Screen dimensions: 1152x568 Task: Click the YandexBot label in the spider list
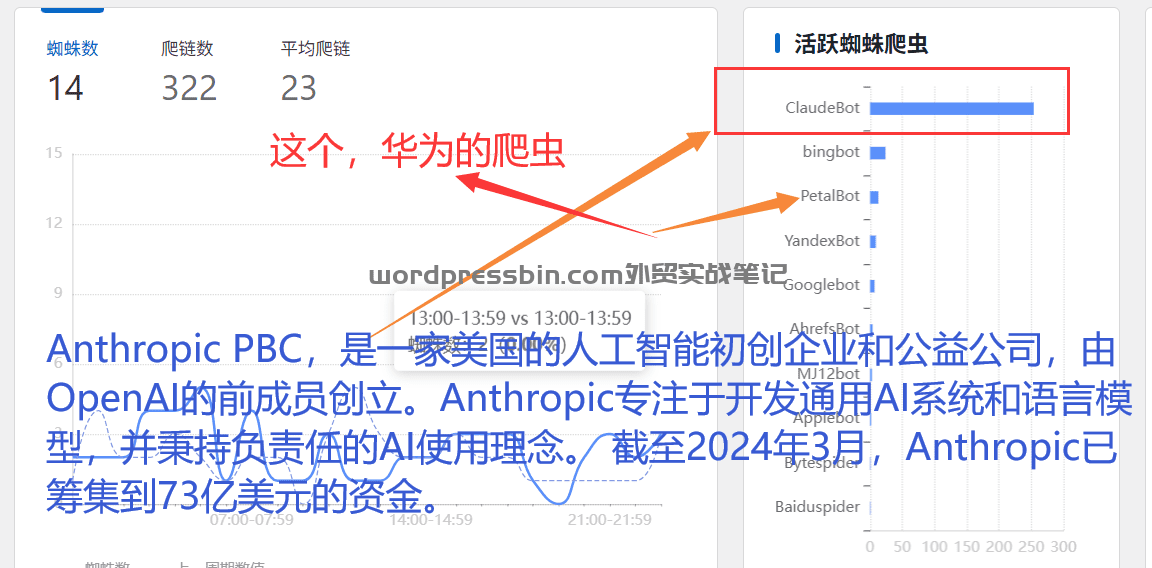coord(821,241)
